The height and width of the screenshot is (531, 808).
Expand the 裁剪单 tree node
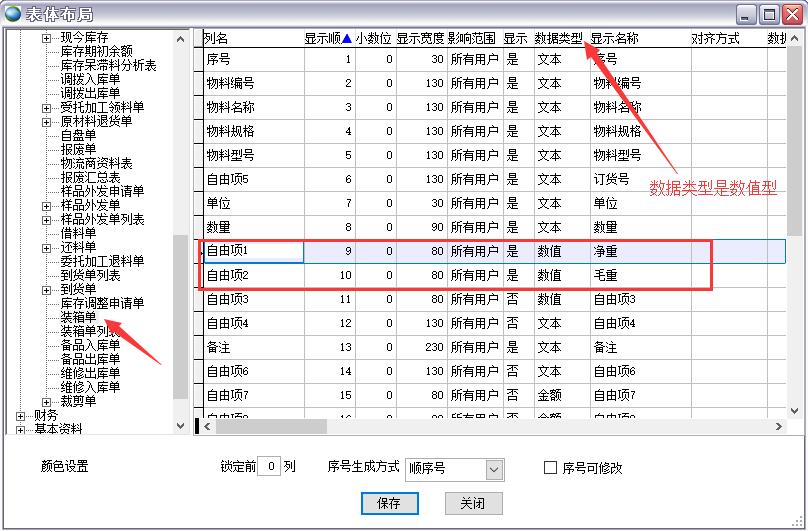coord(47,401)
